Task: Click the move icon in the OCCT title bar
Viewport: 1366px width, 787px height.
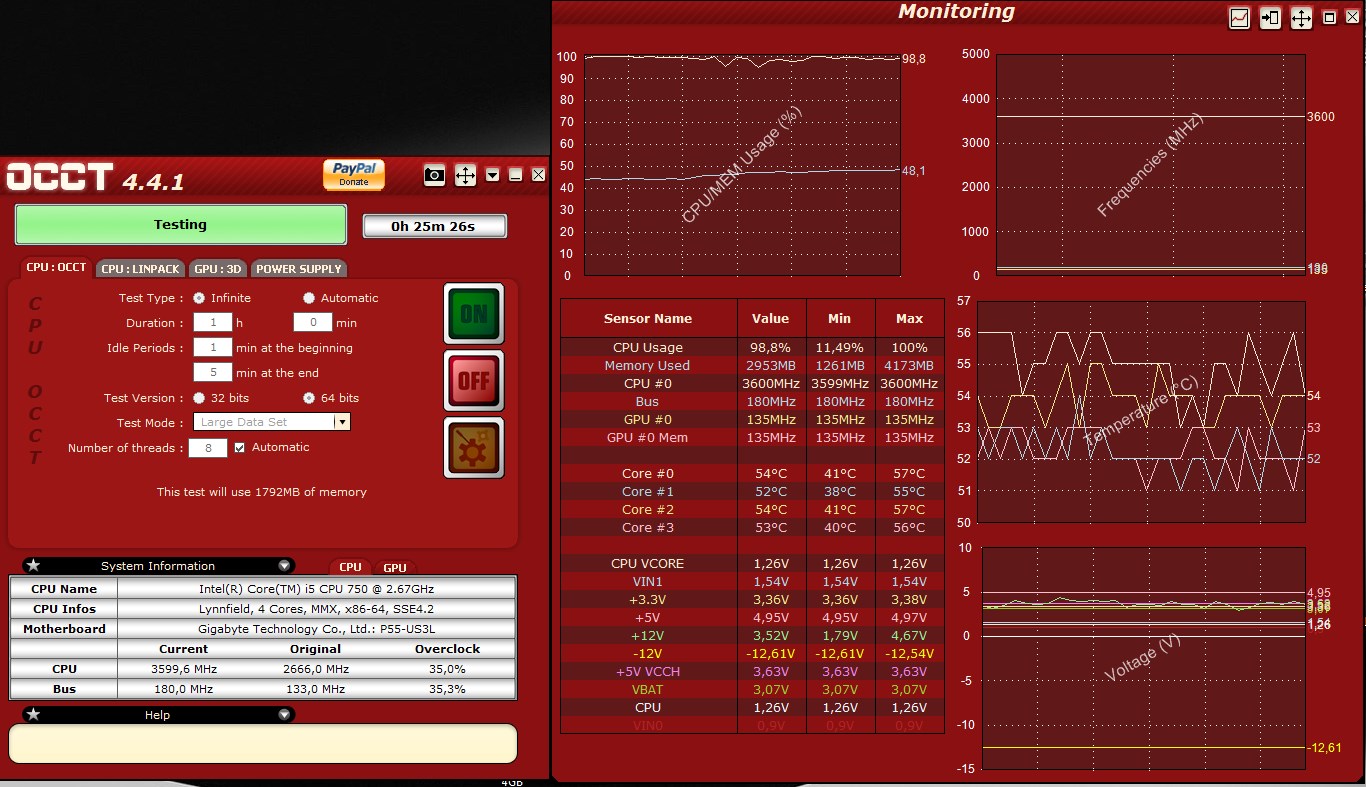Action: [465, 175]
